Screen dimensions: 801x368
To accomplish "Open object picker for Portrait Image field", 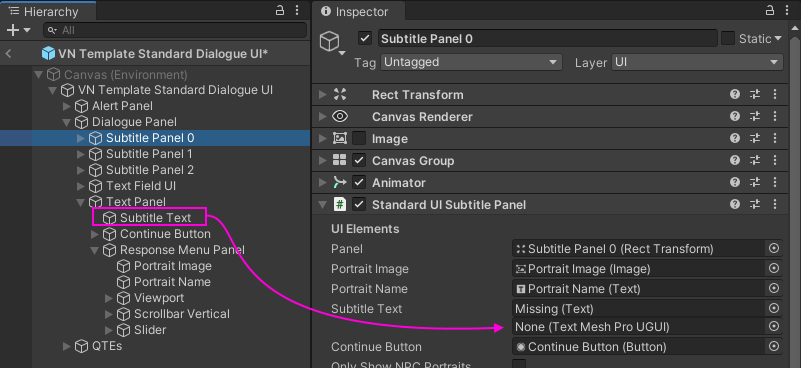I will [774, 269].
